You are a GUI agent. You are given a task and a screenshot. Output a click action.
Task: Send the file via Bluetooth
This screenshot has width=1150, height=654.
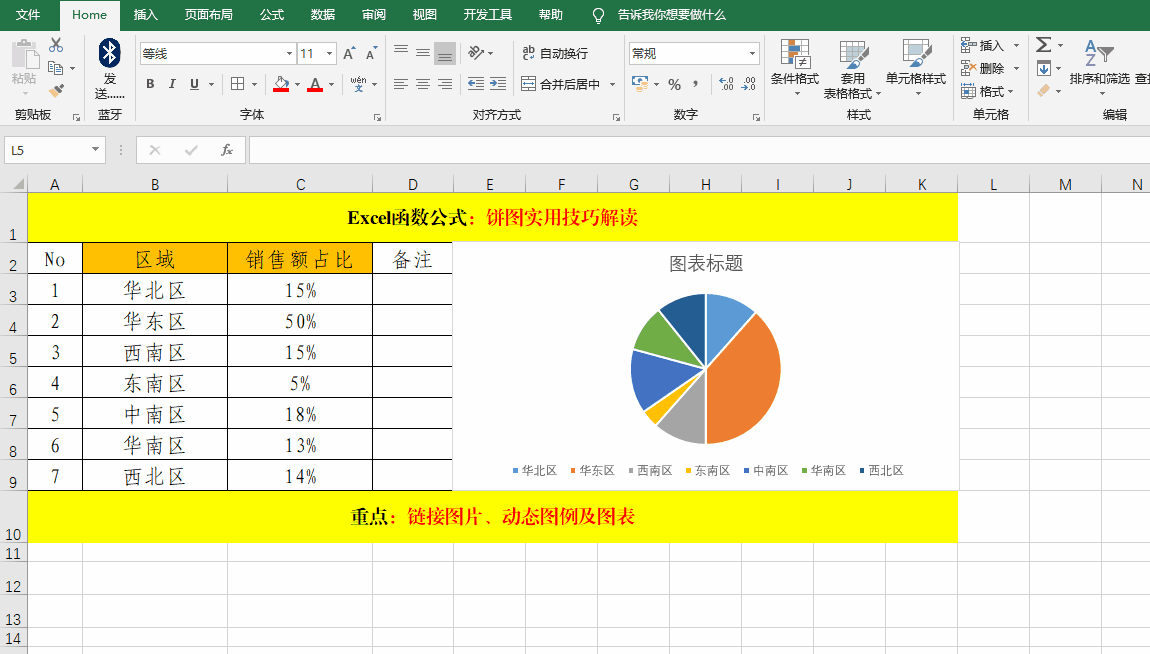tap(110, 69)
